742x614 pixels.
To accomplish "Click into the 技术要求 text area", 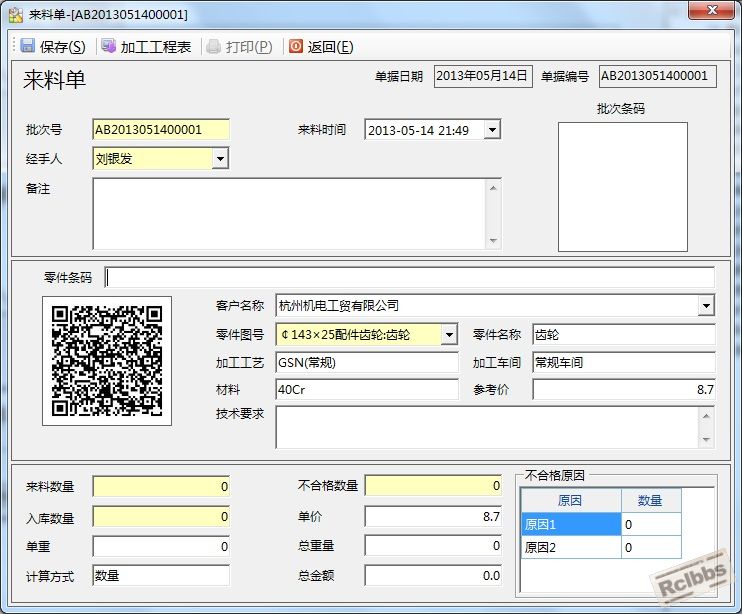I will 487,427.
